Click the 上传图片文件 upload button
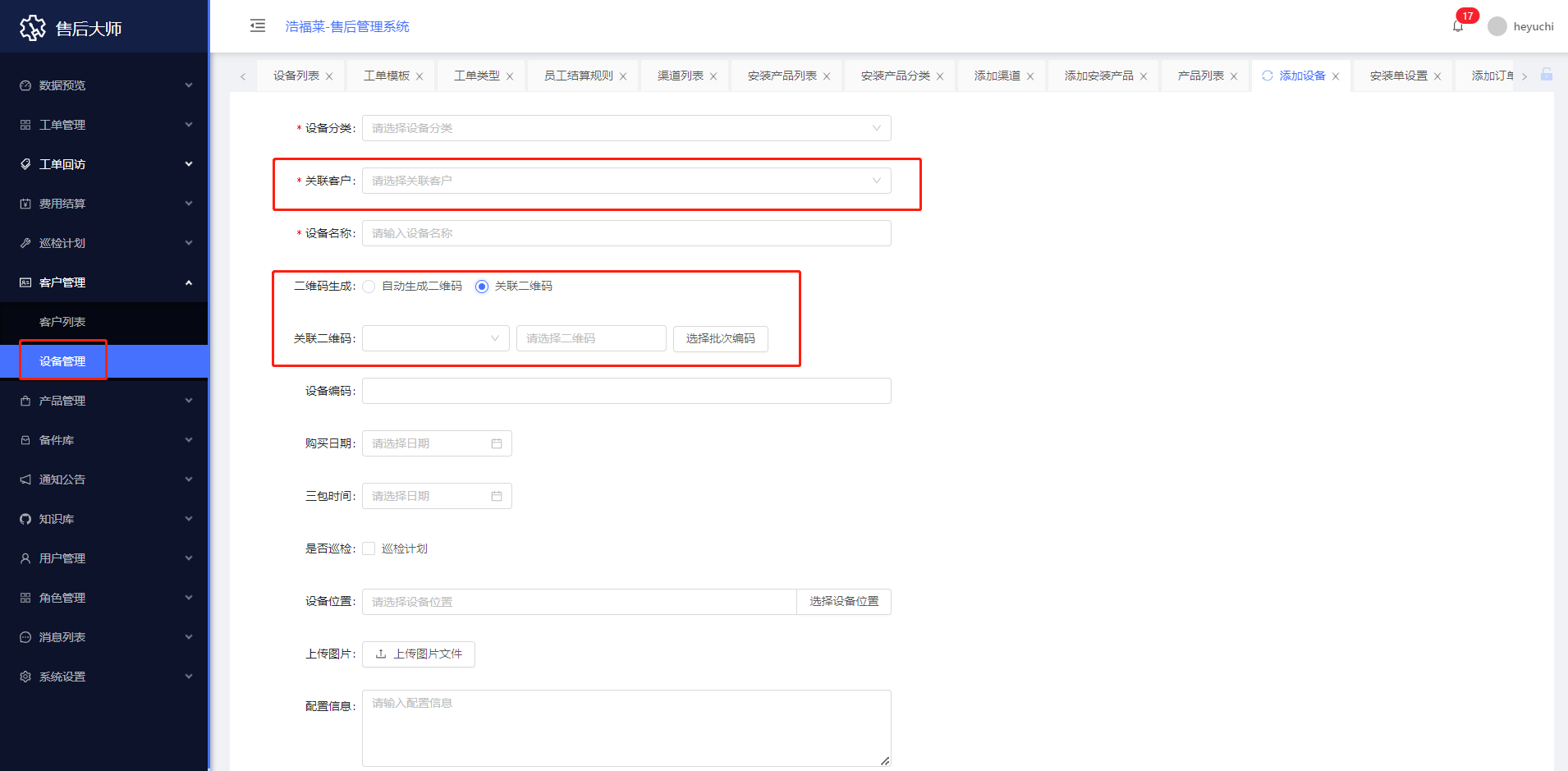 (x=419, y=654)
